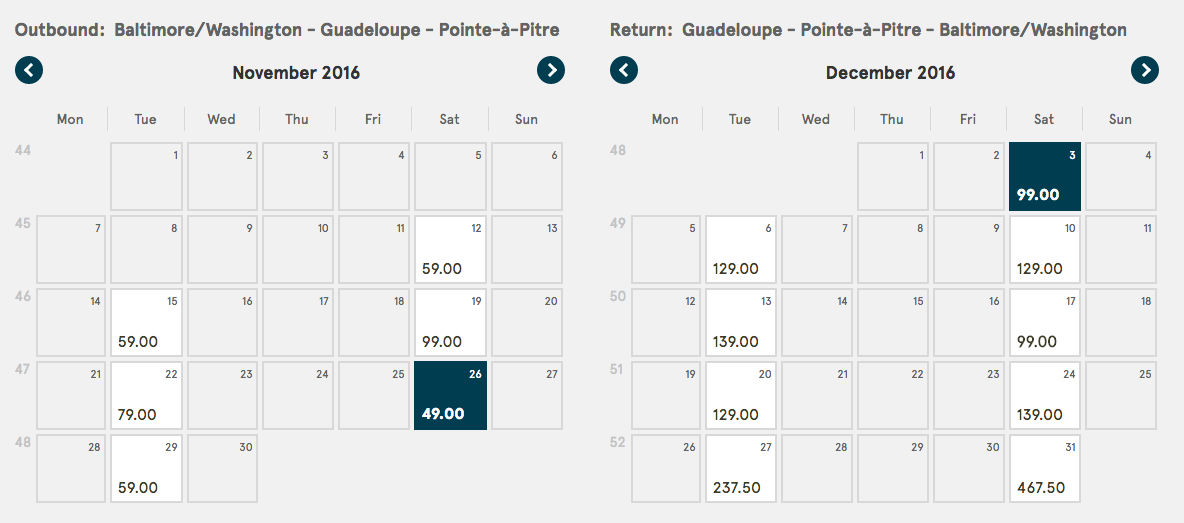Choose December 6 return fare 129.00
The width and height of the screenshot is (1184, 523).
click(x=741, y=249)
